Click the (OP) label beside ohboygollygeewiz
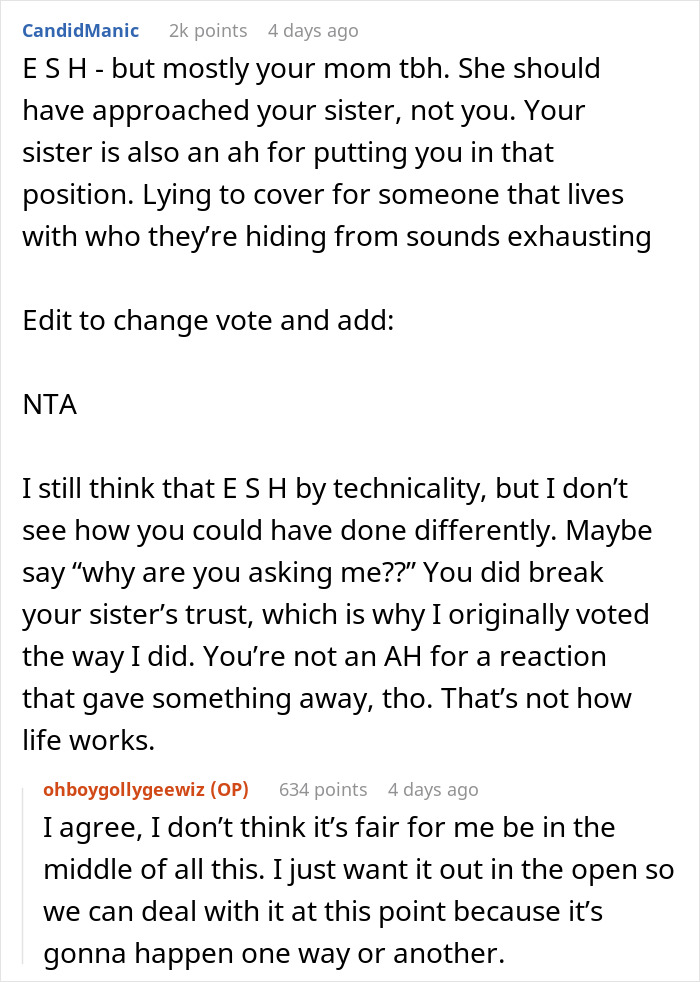 (229, 789)
